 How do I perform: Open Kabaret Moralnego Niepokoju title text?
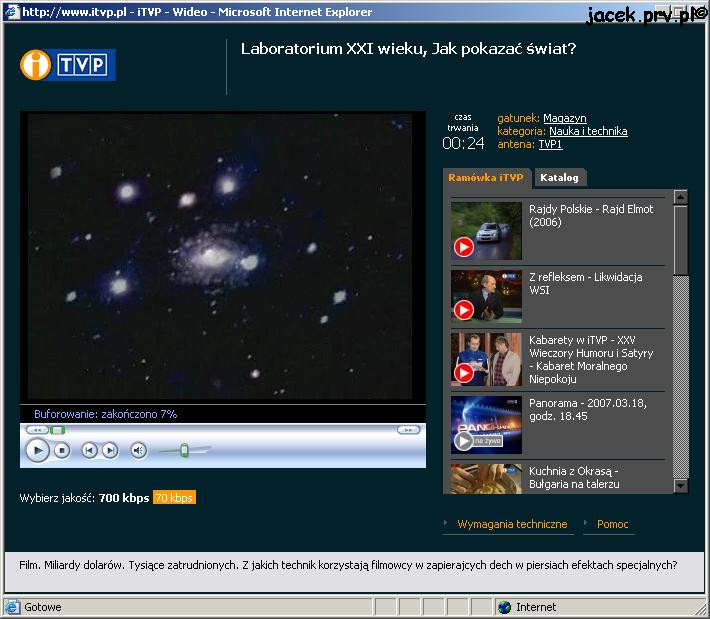coord(591,360)
